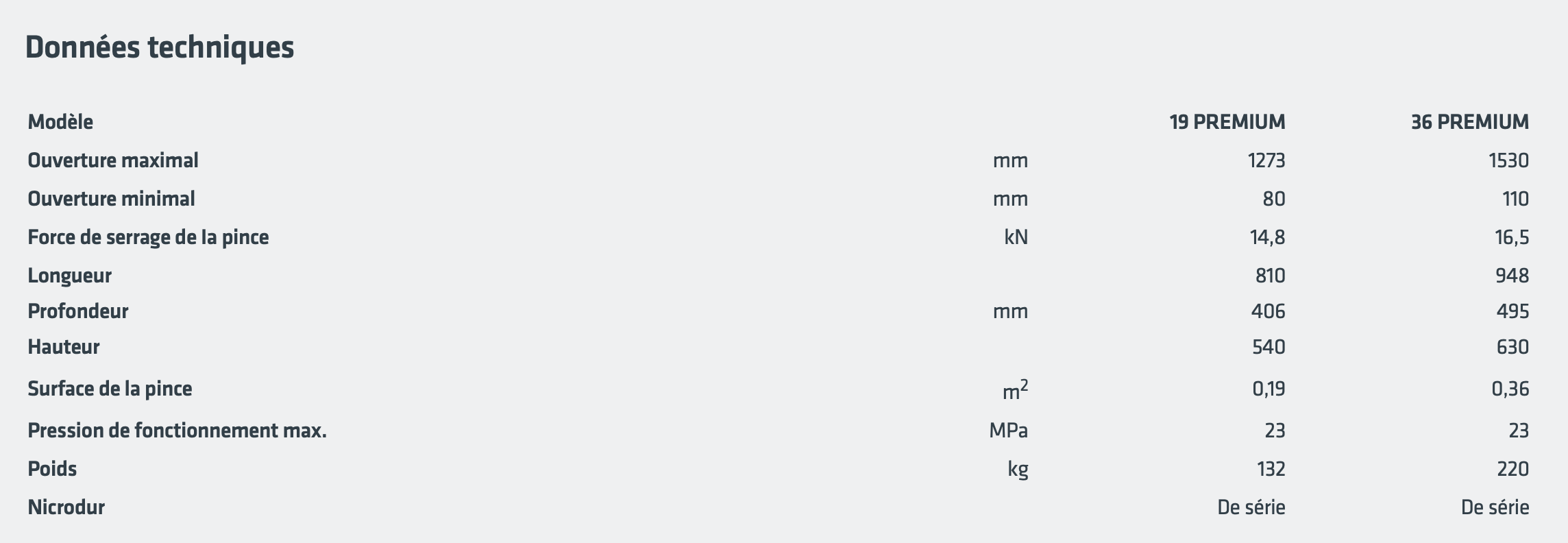
Task: Click the kN unit cell
Action: (x=1016, y=237)
